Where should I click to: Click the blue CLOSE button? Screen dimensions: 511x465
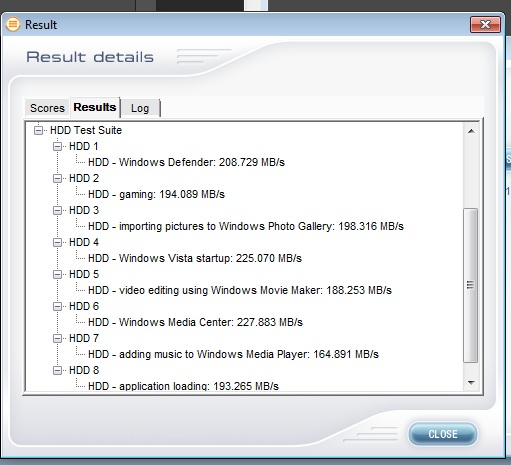(443, 434)
